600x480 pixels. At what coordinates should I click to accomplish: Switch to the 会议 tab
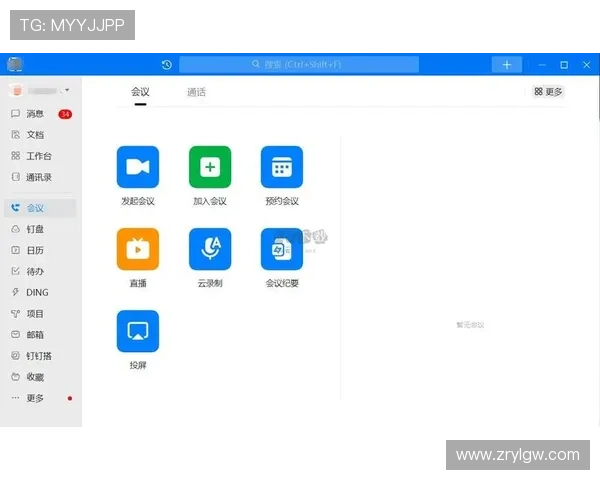click(140, 92)
